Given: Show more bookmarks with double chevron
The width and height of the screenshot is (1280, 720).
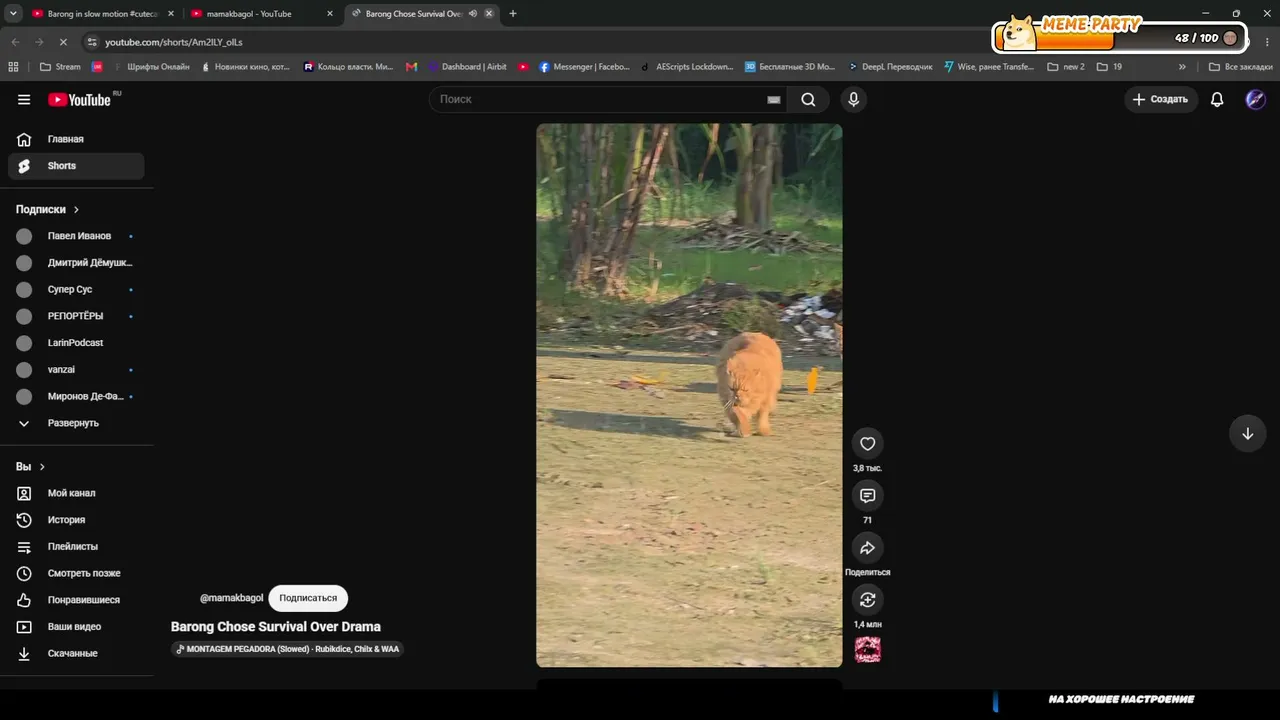Looking at the screenshot, I should pos(1182,67).
